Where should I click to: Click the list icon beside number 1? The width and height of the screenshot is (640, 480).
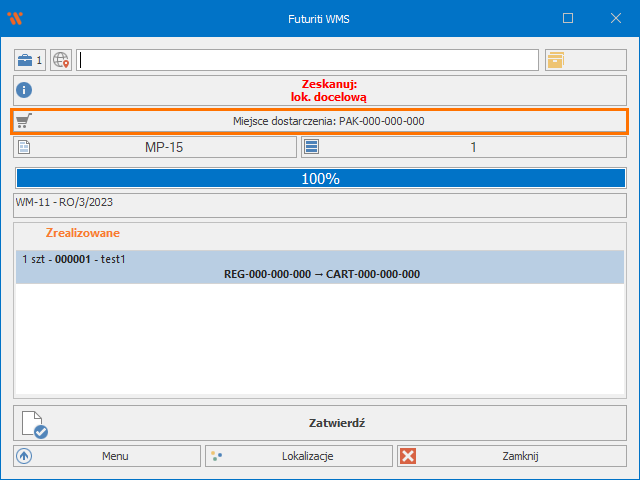(311, 147)
